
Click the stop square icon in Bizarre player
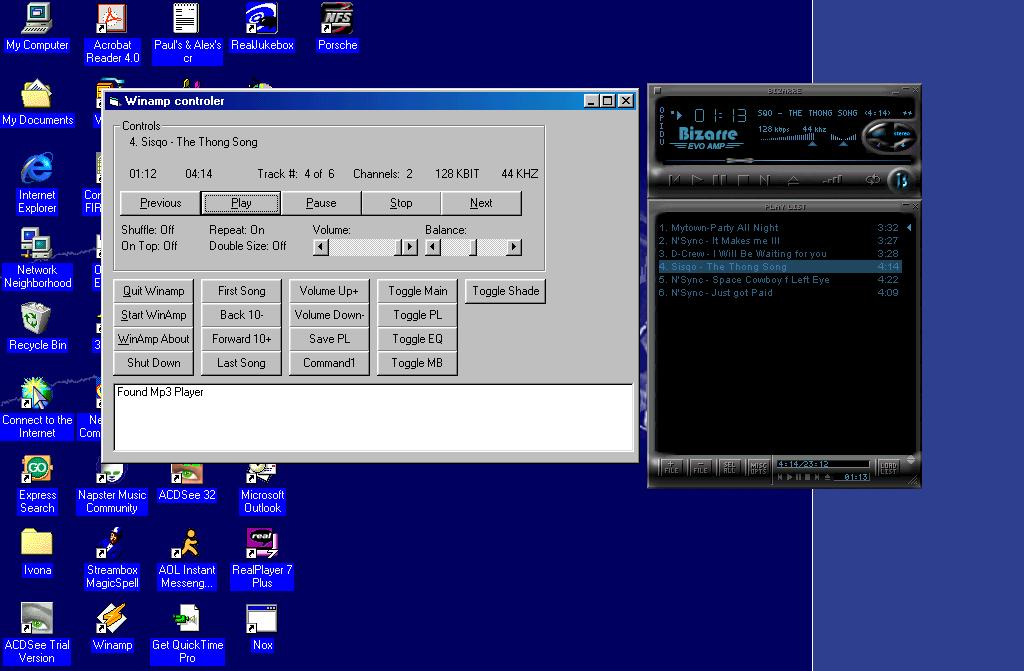[x=743, y=180]
